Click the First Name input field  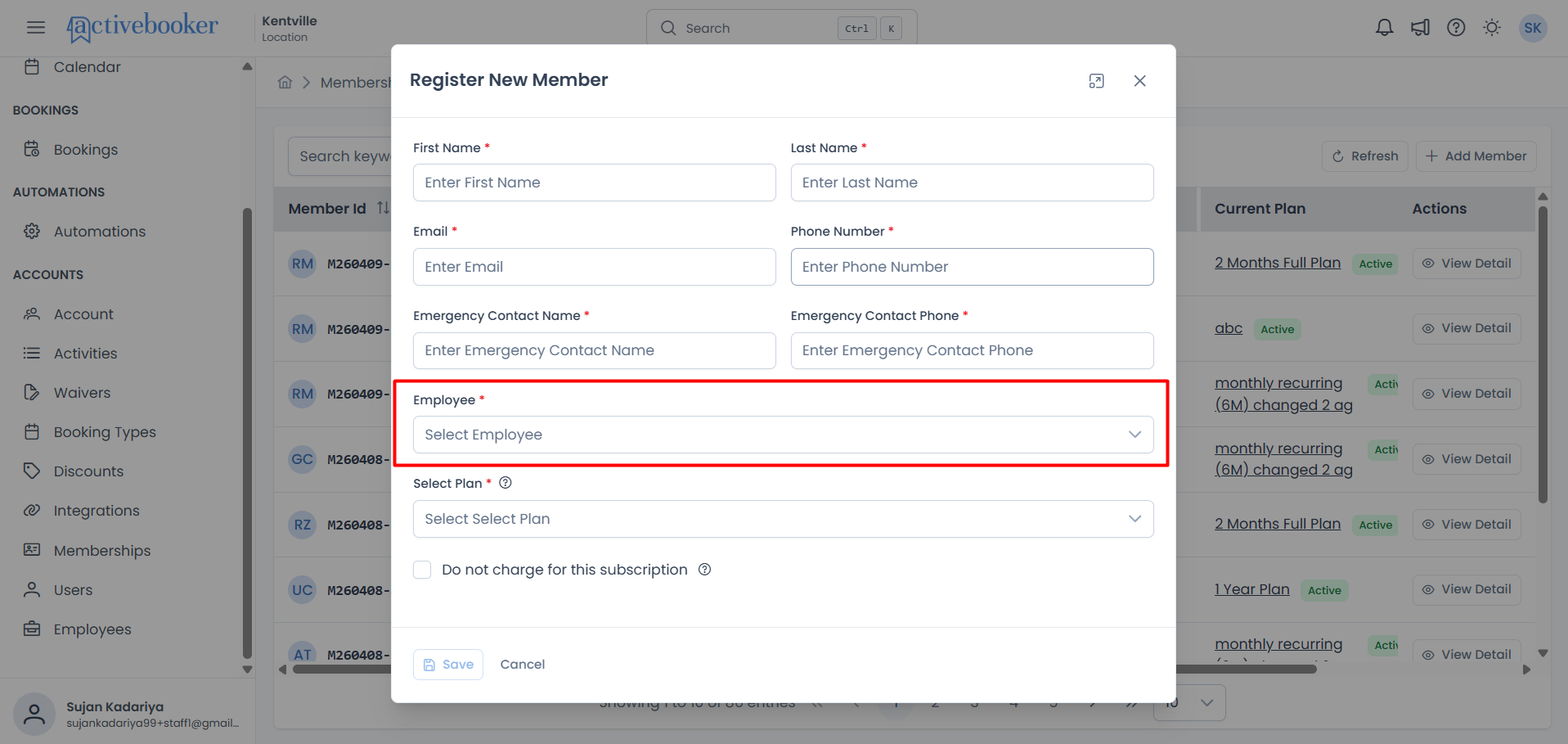coord(594,183)
